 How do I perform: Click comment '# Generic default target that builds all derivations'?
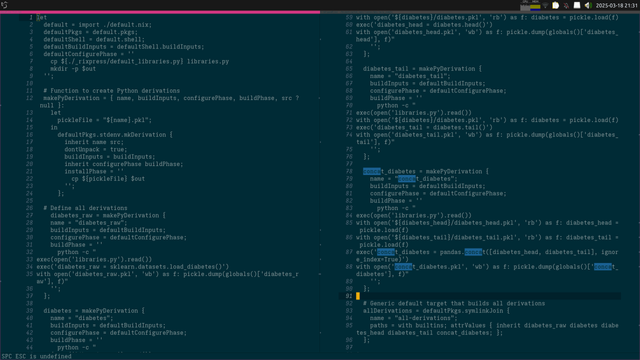(x=454, y=304)
